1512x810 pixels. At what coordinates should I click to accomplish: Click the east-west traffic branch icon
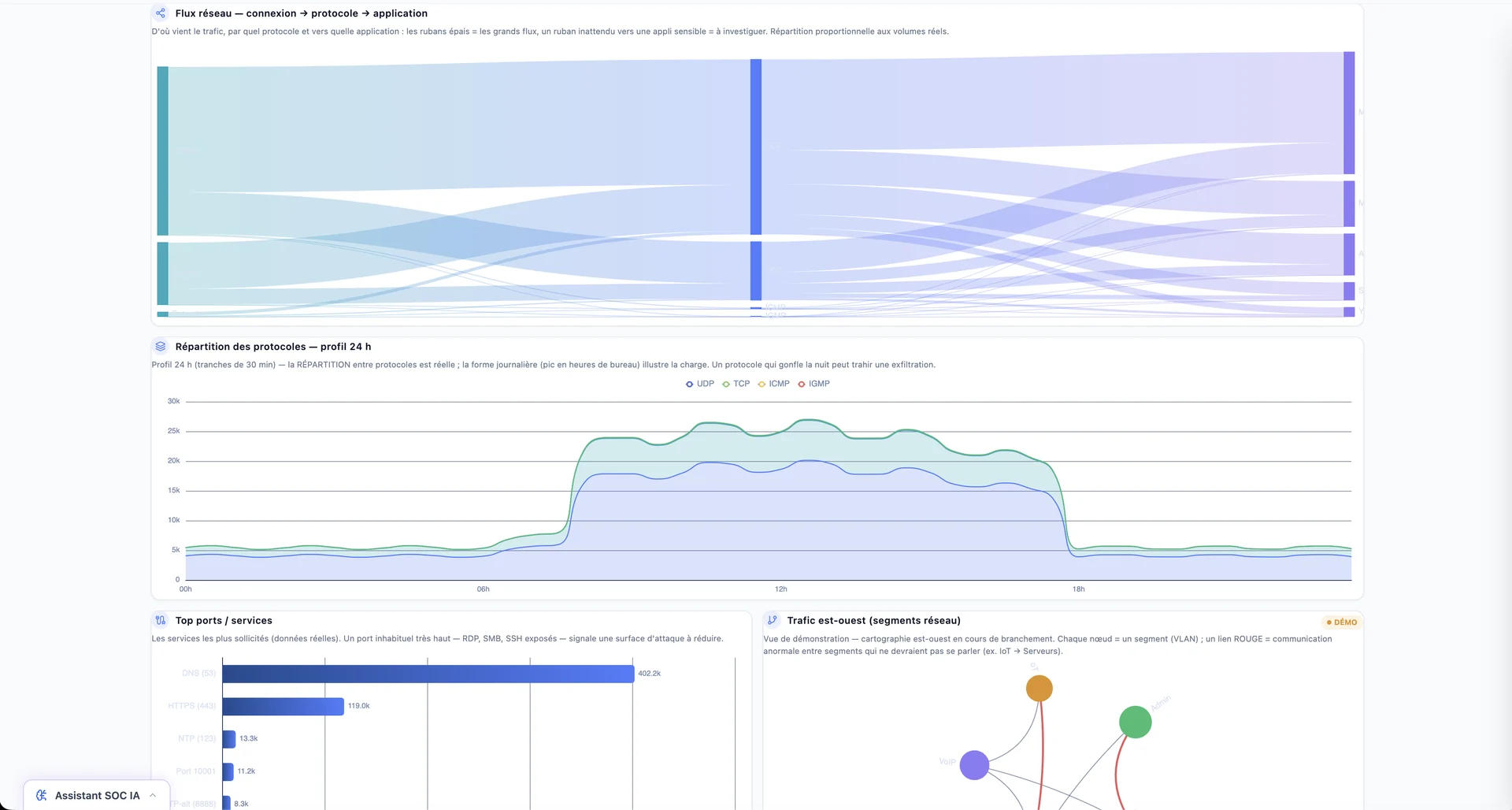click(x=773, y=621)
